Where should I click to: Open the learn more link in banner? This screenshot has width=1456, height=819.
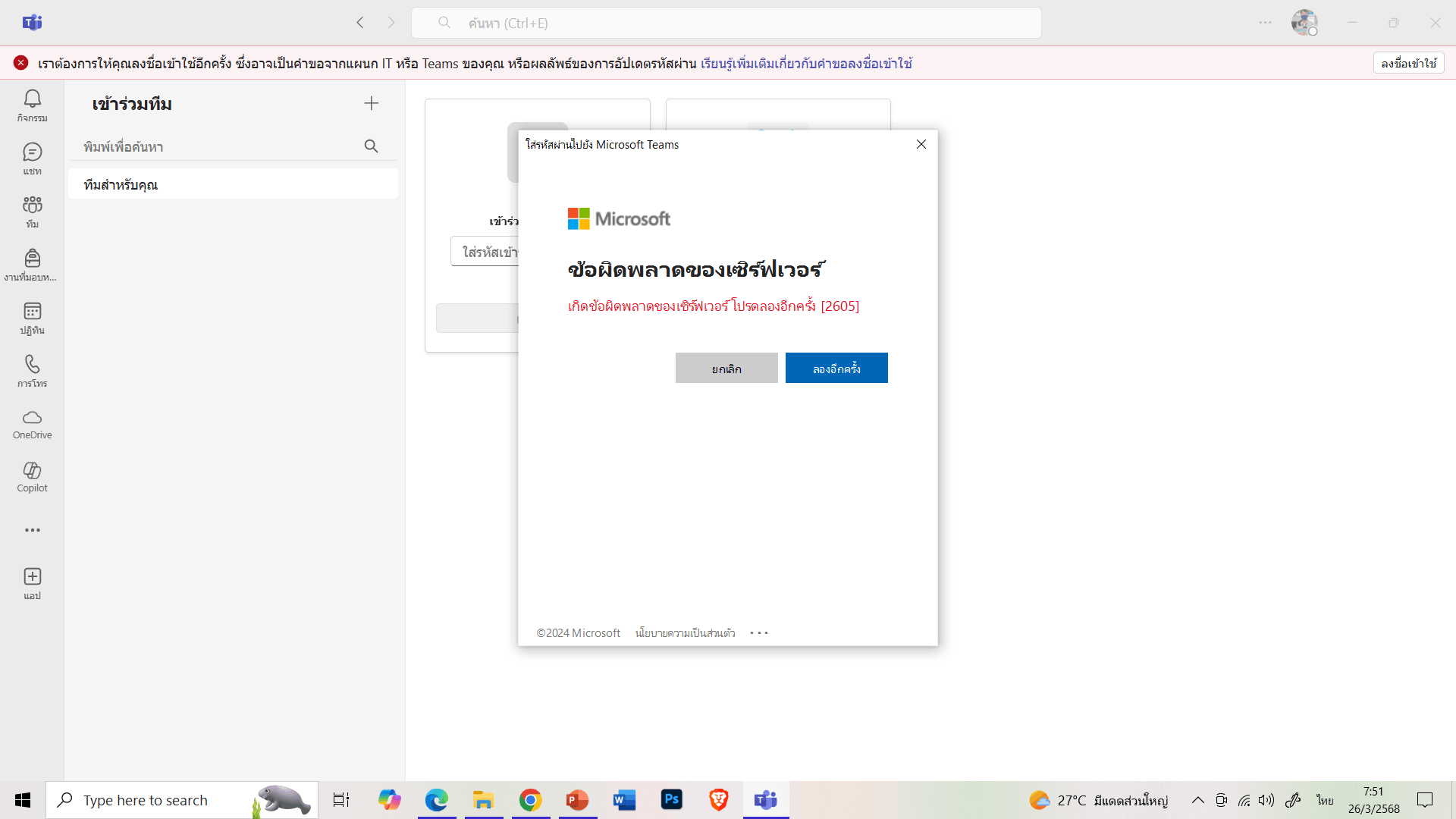click(805, 64)
